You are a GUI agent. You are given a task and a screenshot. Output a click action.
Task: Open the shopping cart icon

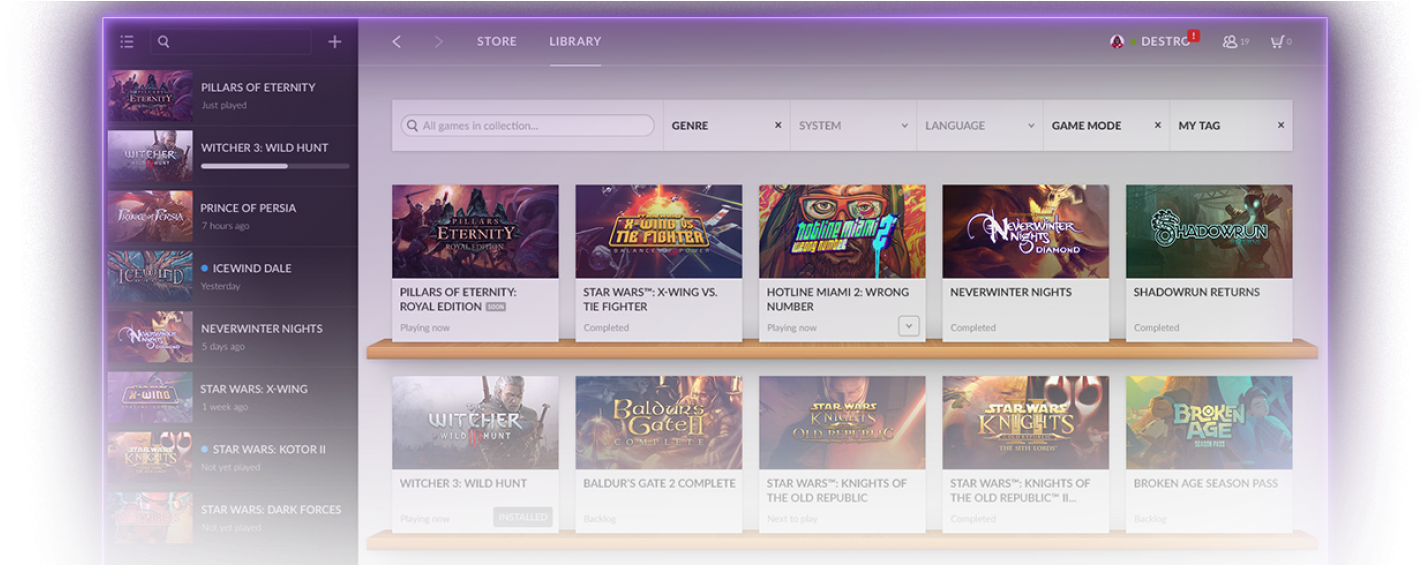[x=1277, y=42]
